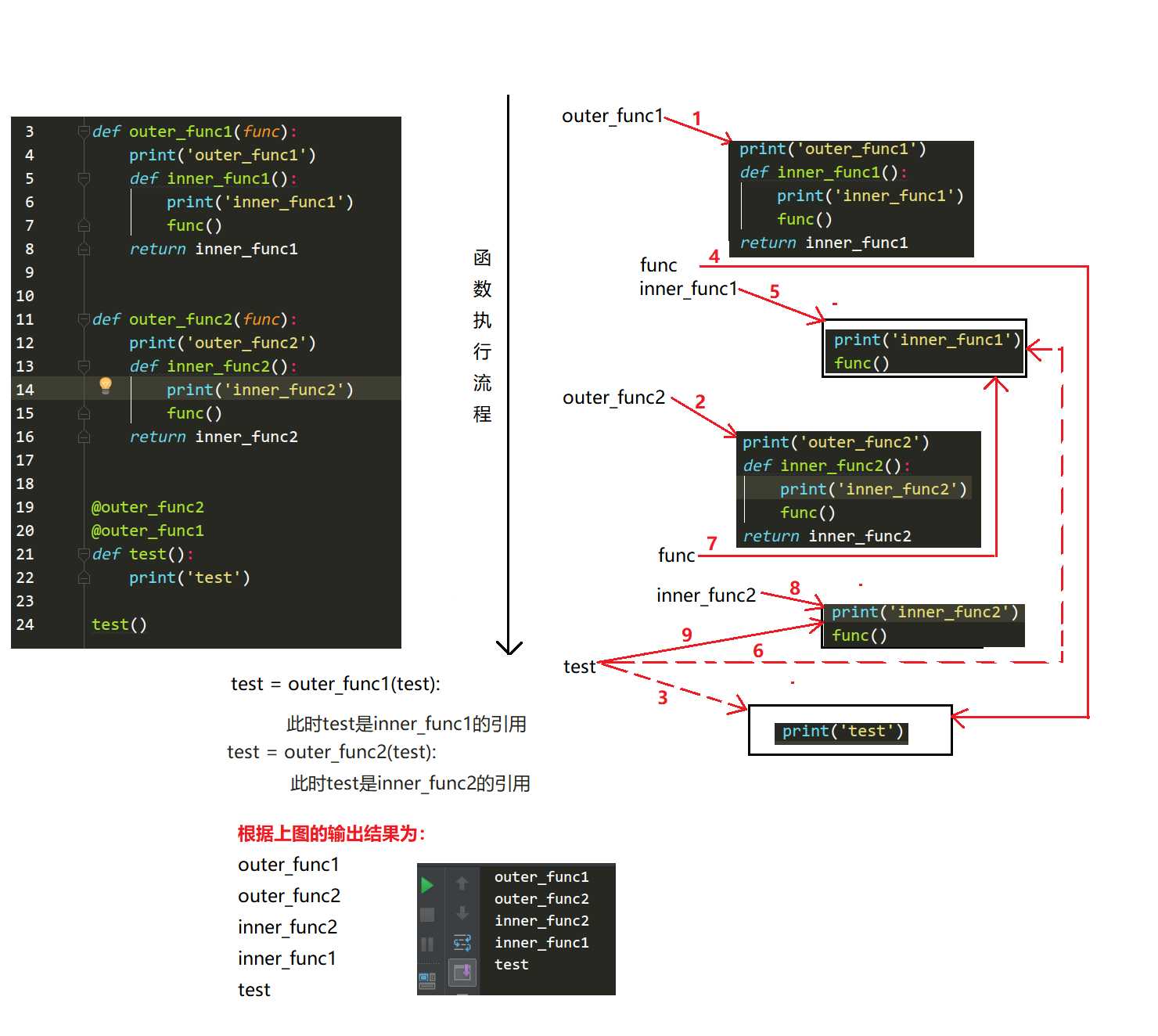
Task: Click 'def inner_func2():' in right-side code snippet
Action: (x=827, y=466)
